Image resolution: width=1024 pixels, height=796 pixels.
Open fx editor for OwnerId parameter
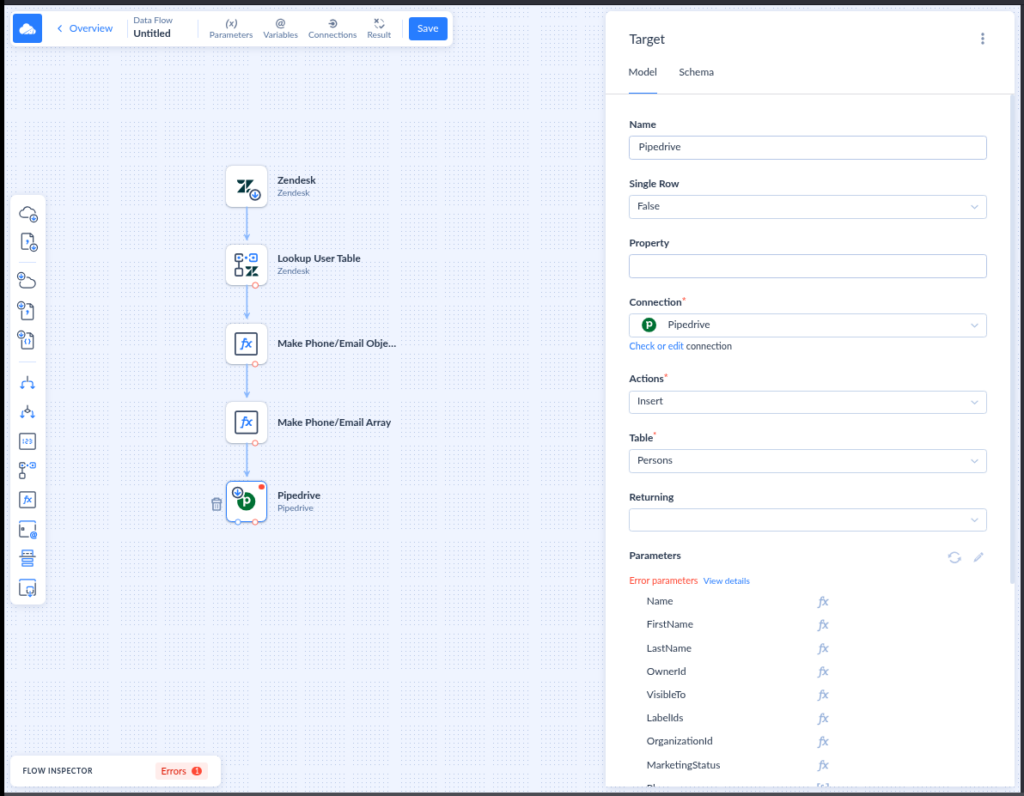coord(823,672)
